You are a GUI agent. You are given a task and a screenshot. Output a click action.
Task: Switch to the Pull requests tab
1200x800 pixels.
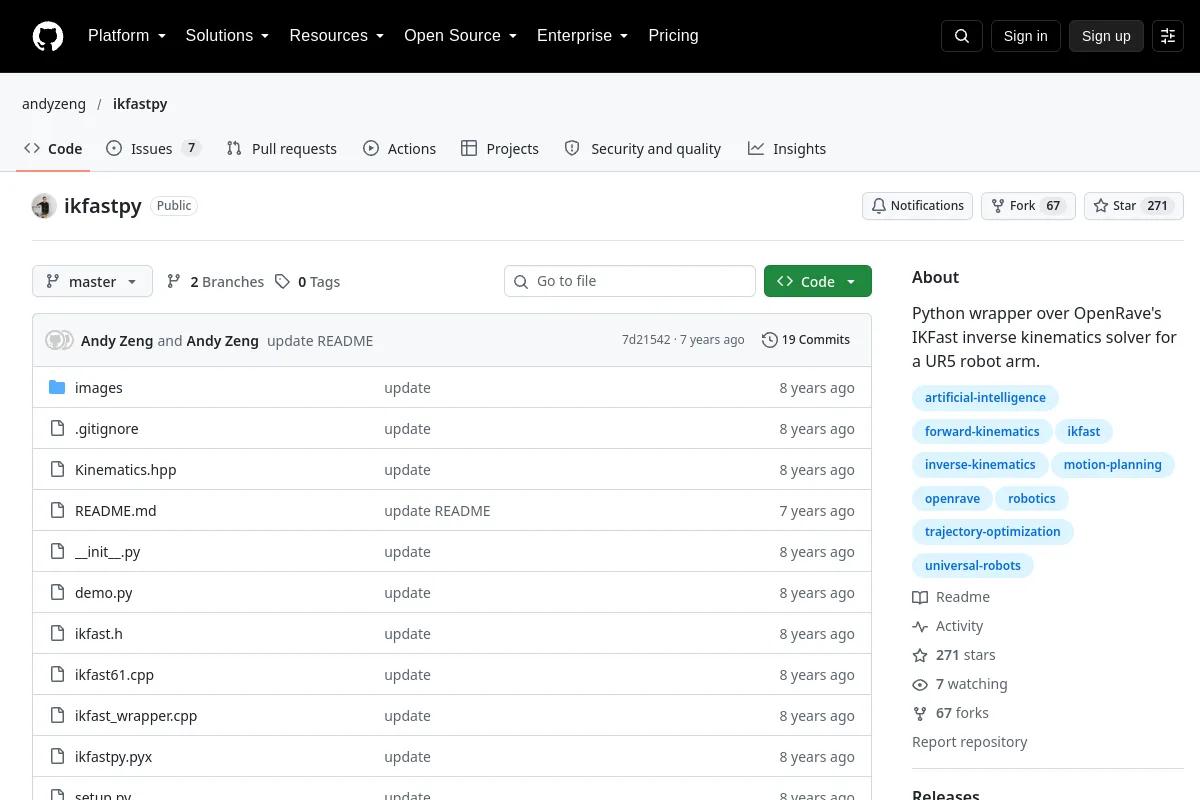pos(282,149)
